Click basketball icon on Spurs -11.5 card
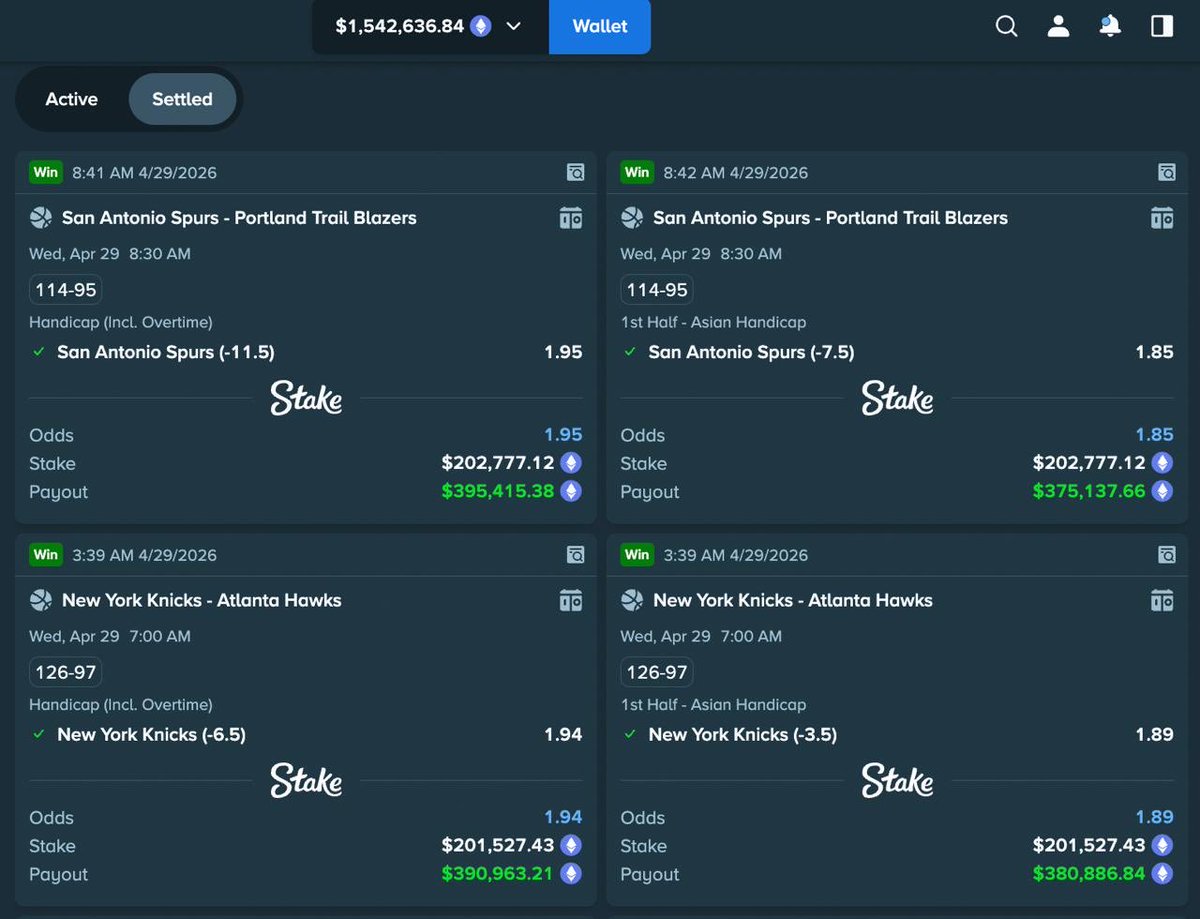Image resolution: width=1200 pixels, height=919 pixels. tap(41, 218)
